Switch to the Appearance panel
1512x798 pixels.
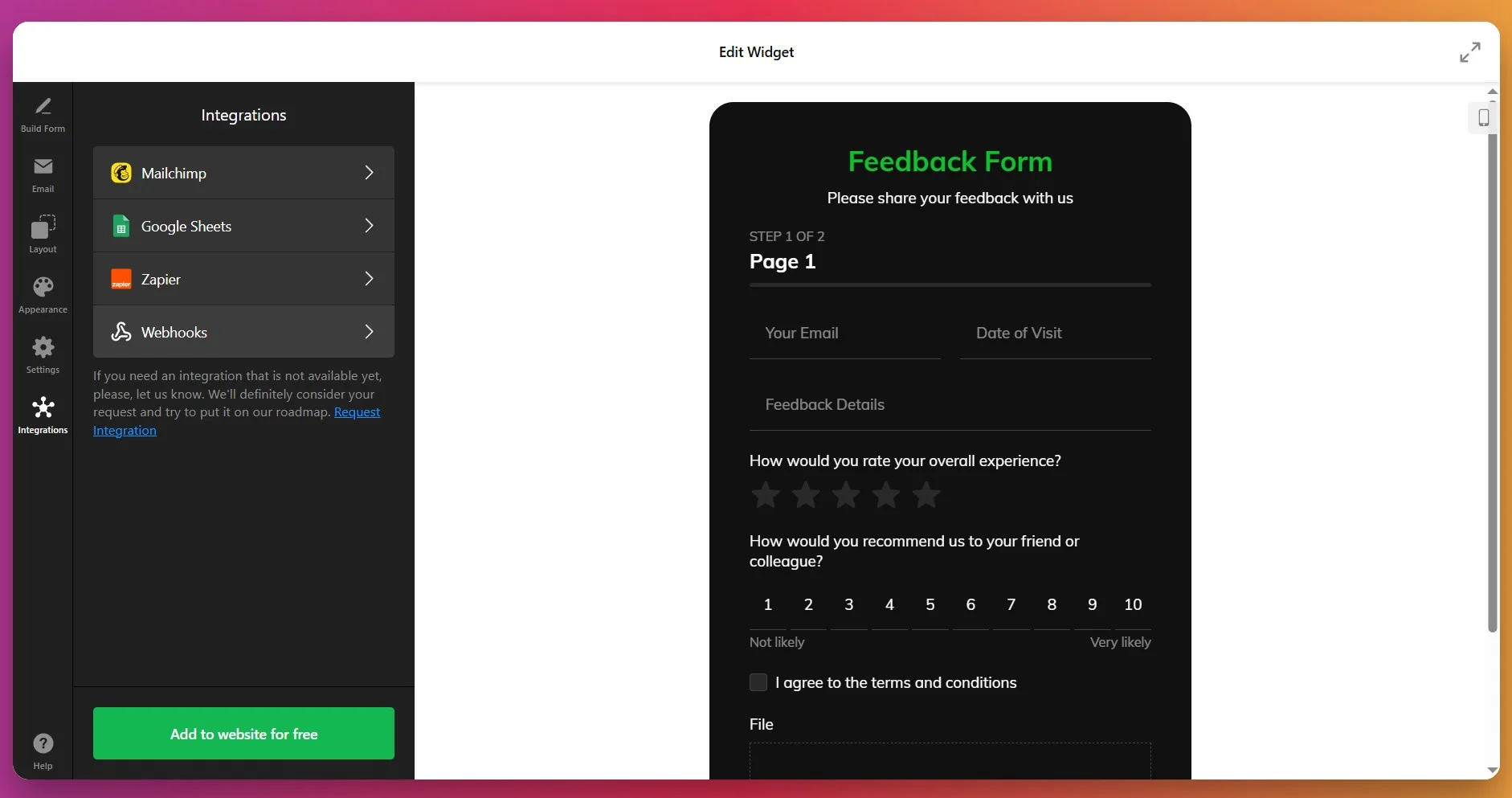43,294
